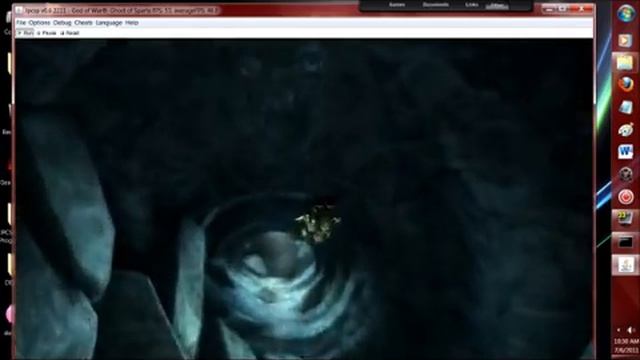This screenshot has width=640, height=360.
Task: Open the black window taskbar icon
Action: (x=625, y=242)
